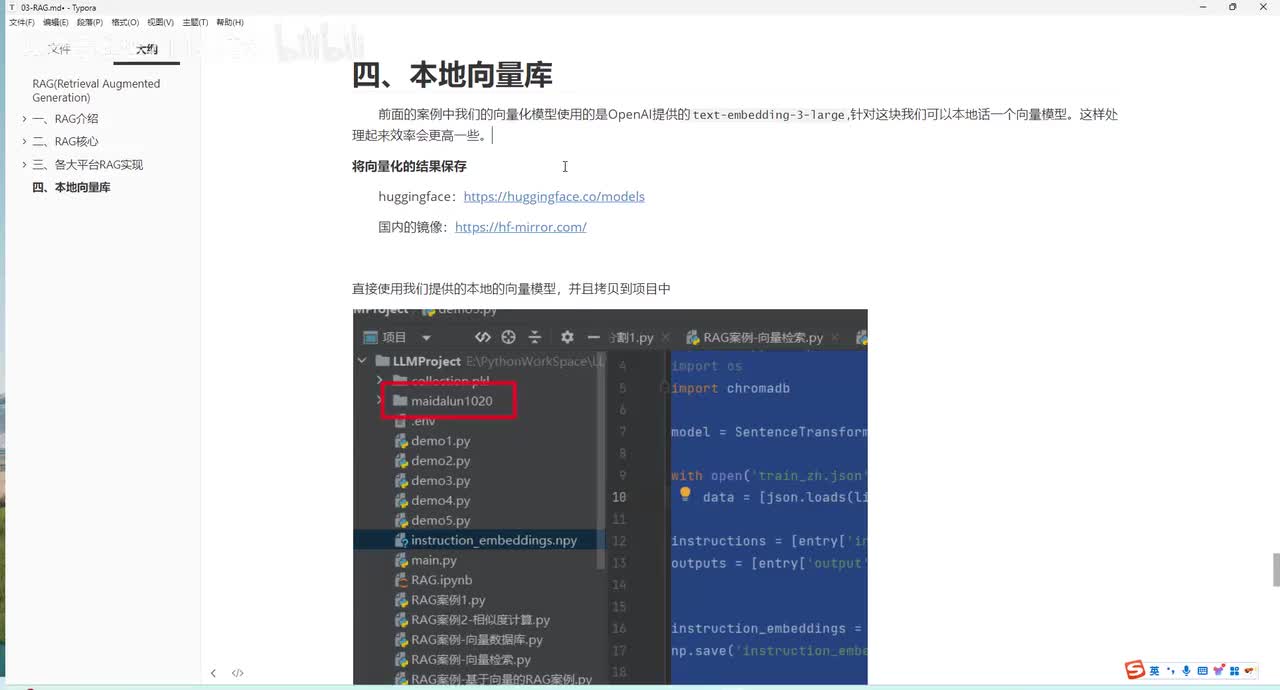Select 四、本地向量库 outline entry
1280x690 pixels.
[x=71, y=188]
